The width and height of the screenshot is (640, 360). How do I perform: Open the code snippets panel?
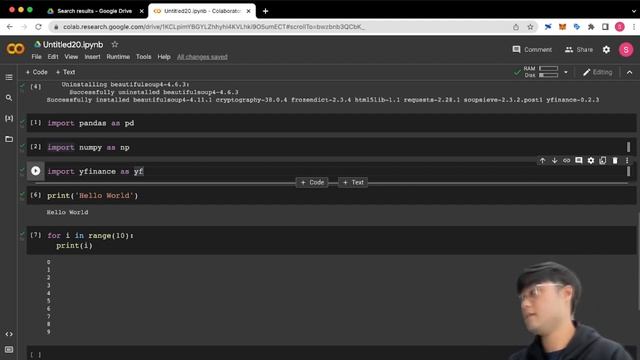pos(9,334)
